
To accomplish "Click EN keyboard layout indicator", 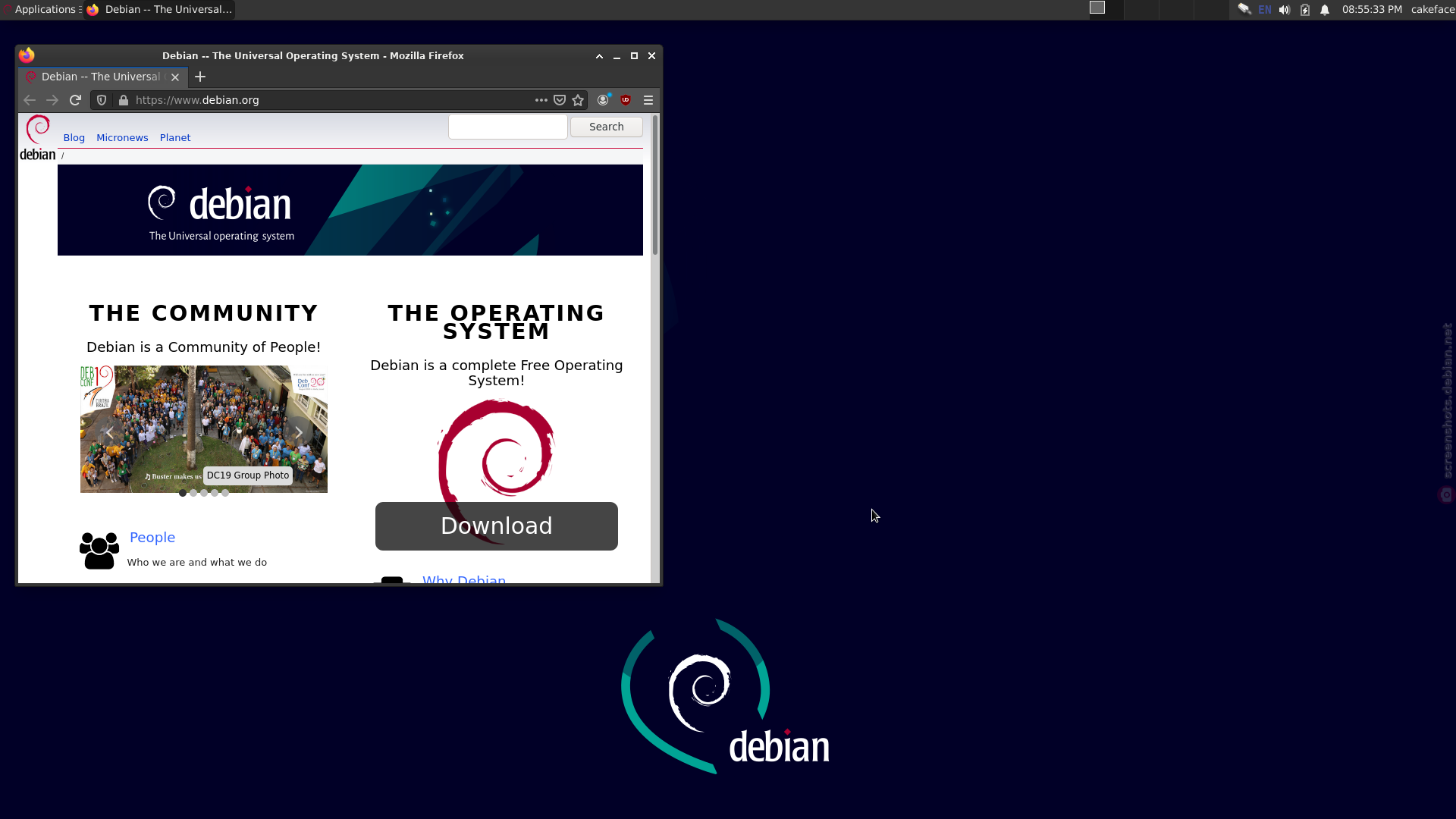I will tap(1265, 10).
